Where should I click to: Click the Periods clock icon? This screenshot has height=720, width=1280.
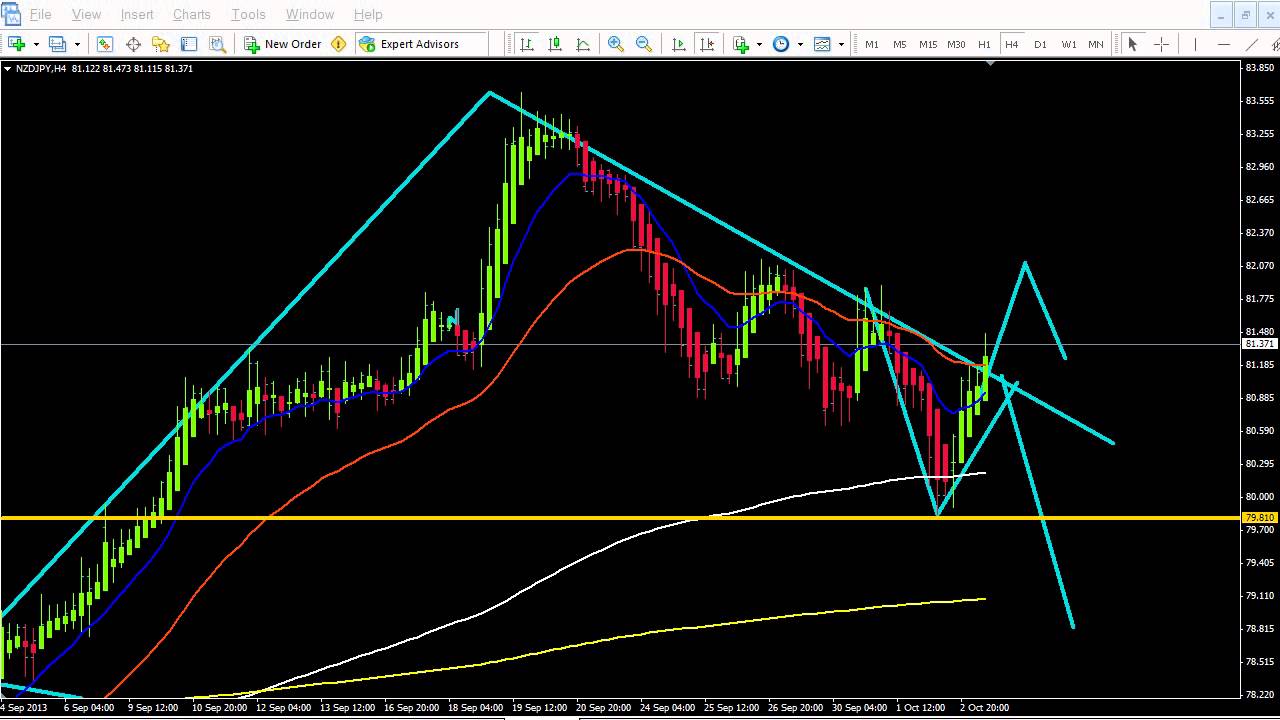[x=781, y=44]
